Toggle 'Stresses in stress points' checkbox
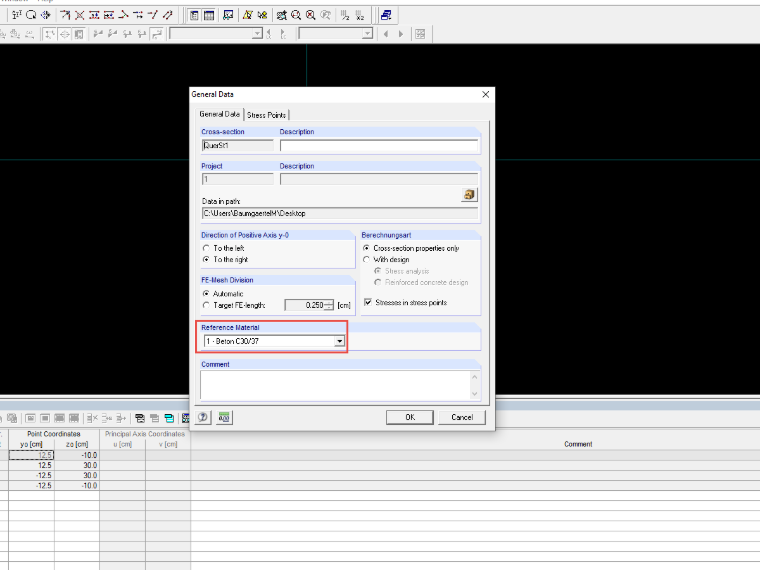 [x=368, y=302]
